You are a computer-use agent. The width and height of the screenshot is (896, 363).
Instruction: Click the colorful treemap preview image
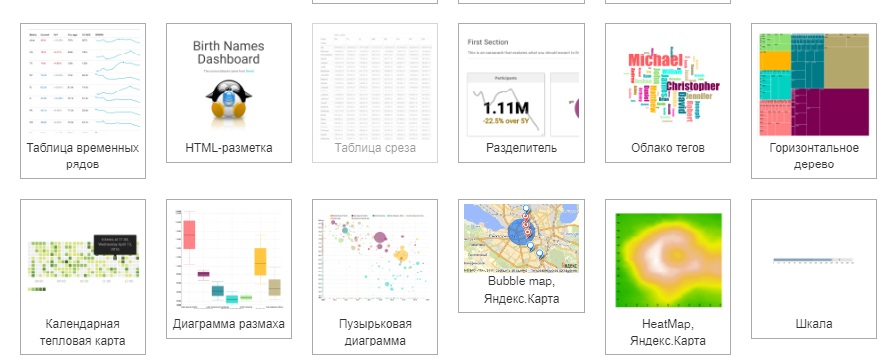click(814, 85)
